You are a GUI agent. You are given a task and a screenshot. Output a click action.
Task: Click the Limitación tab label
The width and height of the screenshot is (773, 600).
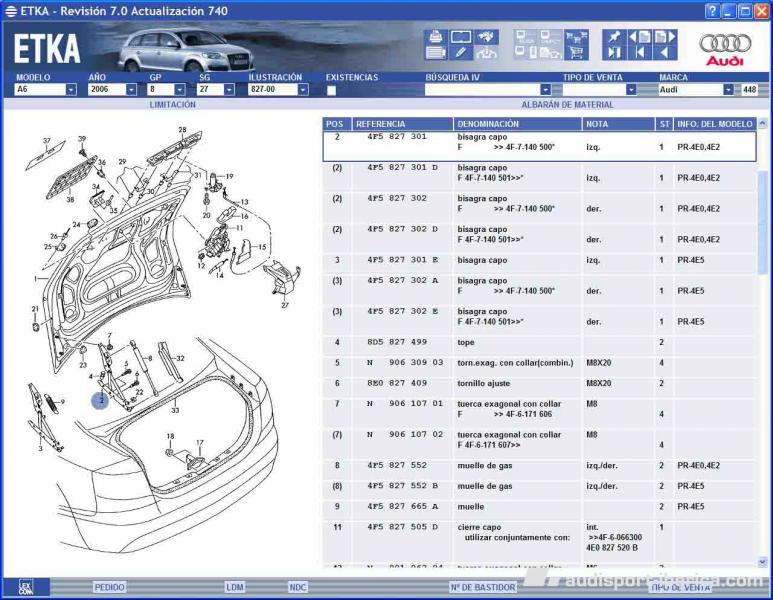point(172,104)
